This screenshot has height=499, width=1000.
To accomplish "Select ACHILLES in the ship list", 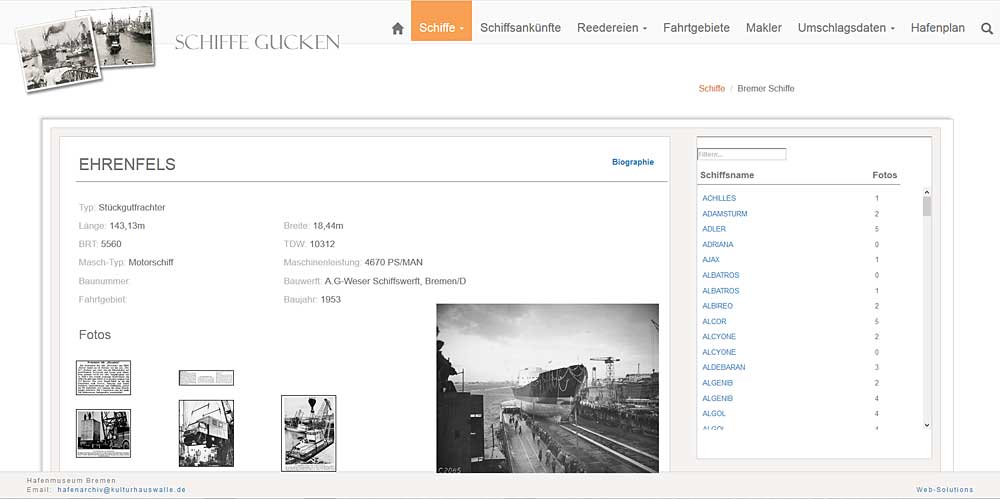I will coord(719,198).
